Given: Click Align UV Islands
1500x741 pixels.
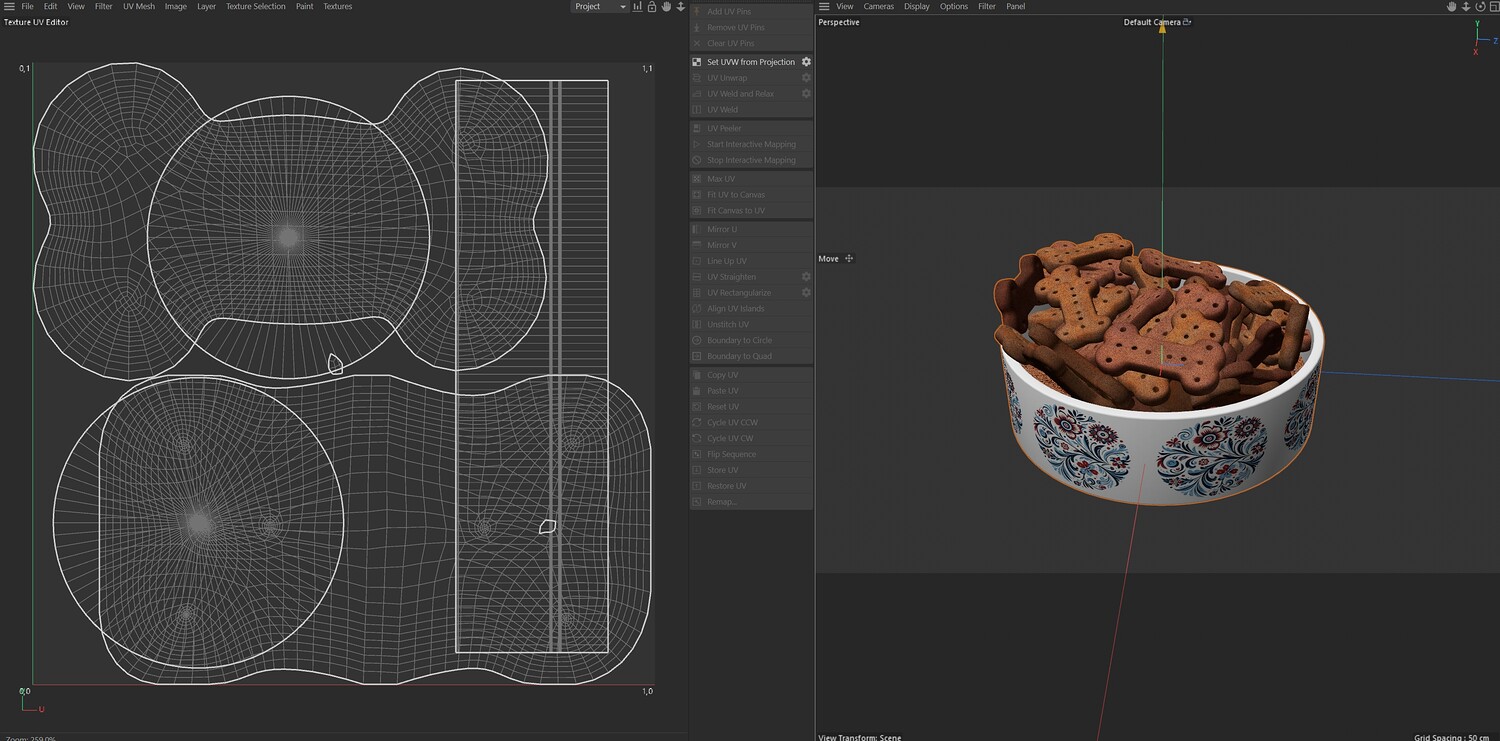Looking at the screenshot, I should tap(751, 309).
